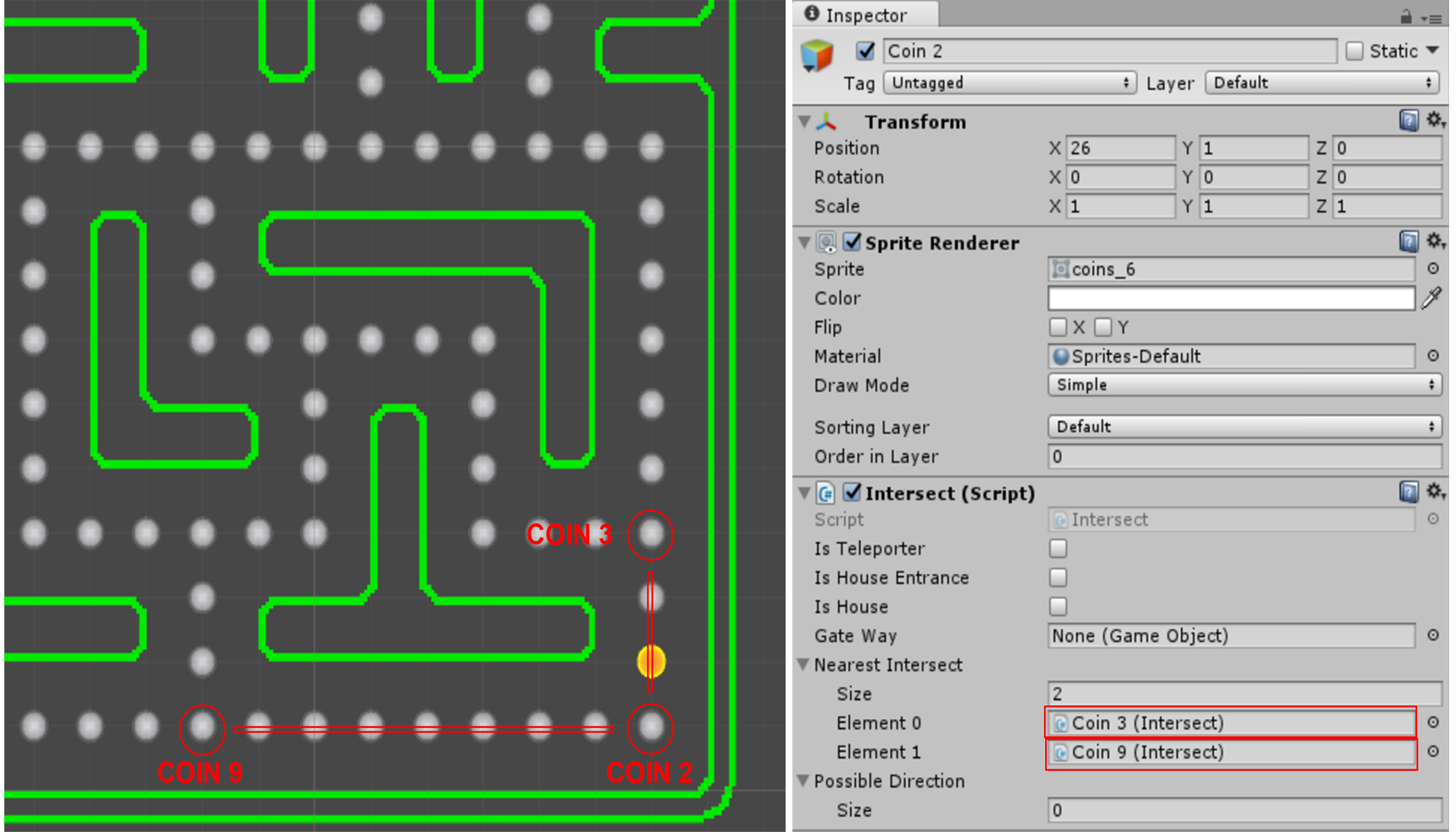1456x832 pixels.
Task: Click the Material field object picker circle
Action: (1433, 356)
